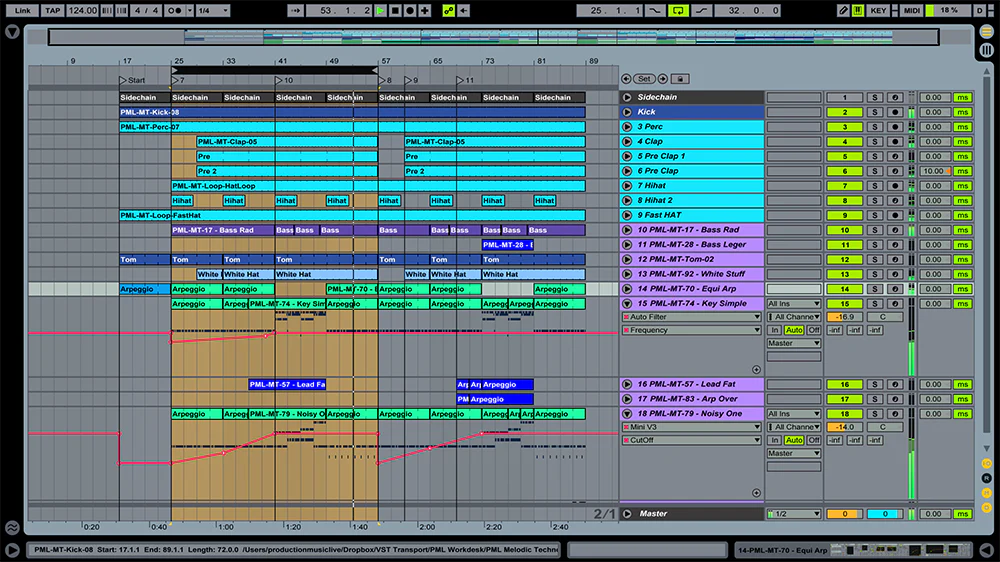Click the TAP tempo button

click(53, 10)
